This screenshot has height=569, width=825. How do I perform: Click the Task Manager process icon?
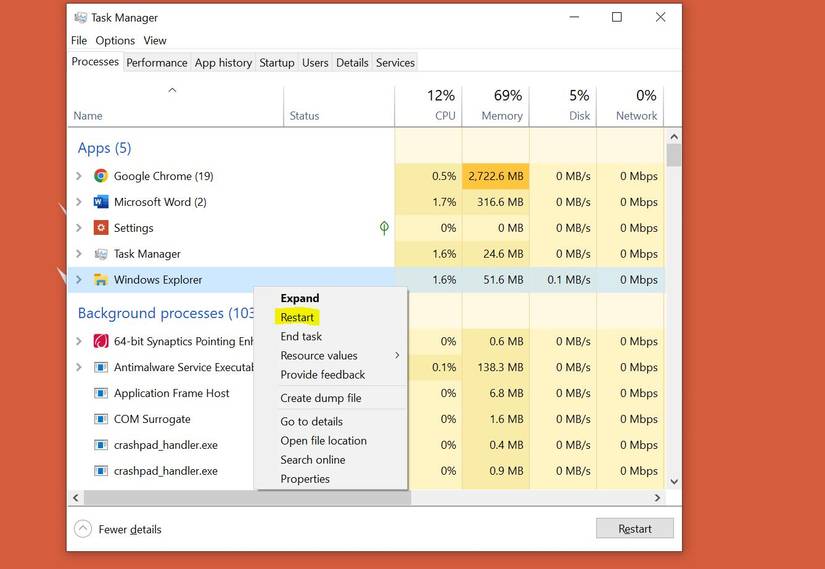pos(101,254)
